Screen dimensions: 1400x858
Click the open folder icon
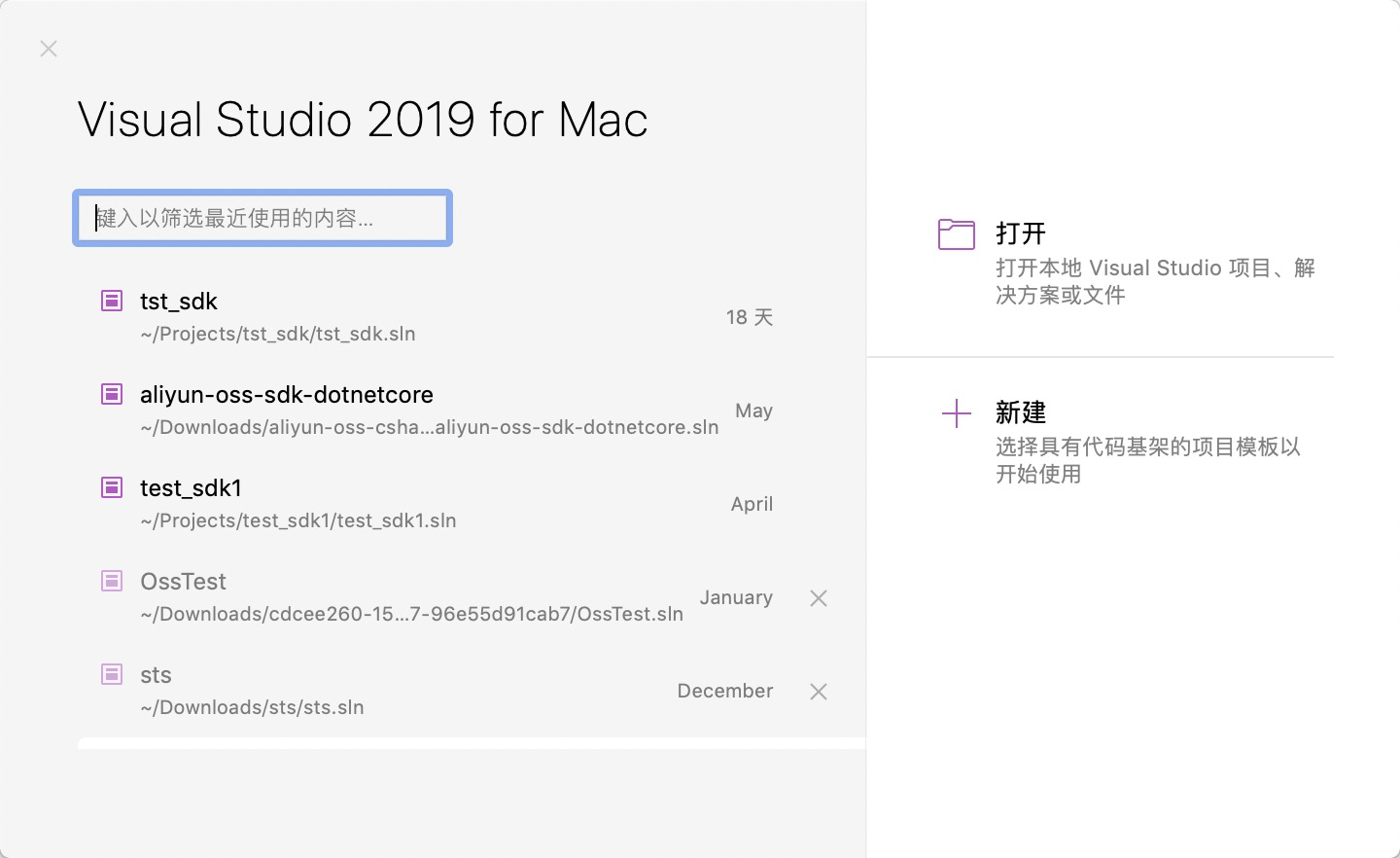point(957,234)
